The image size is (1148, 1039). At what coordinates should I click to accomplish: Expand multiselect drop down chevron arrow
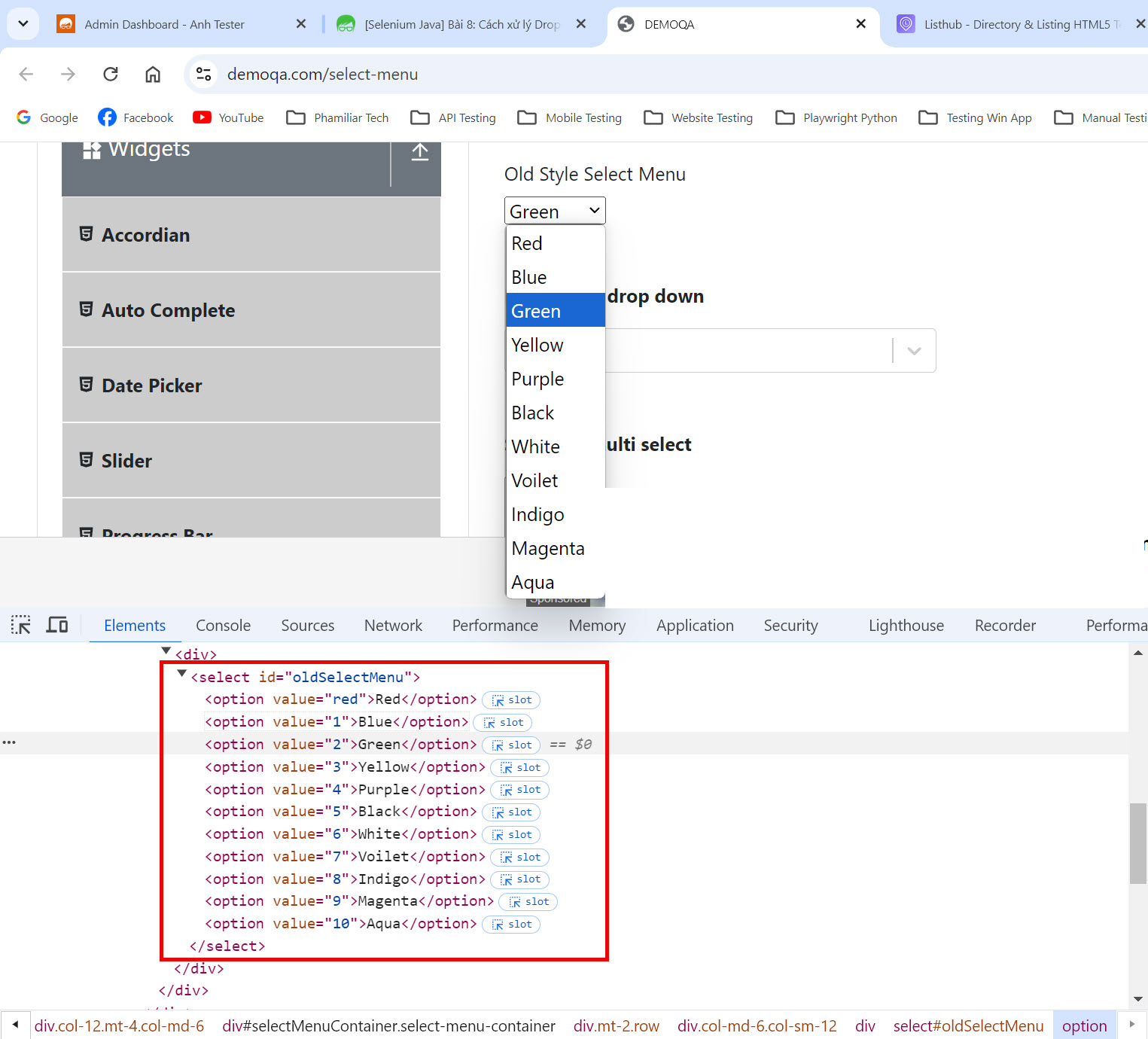[x=914, y=351]
